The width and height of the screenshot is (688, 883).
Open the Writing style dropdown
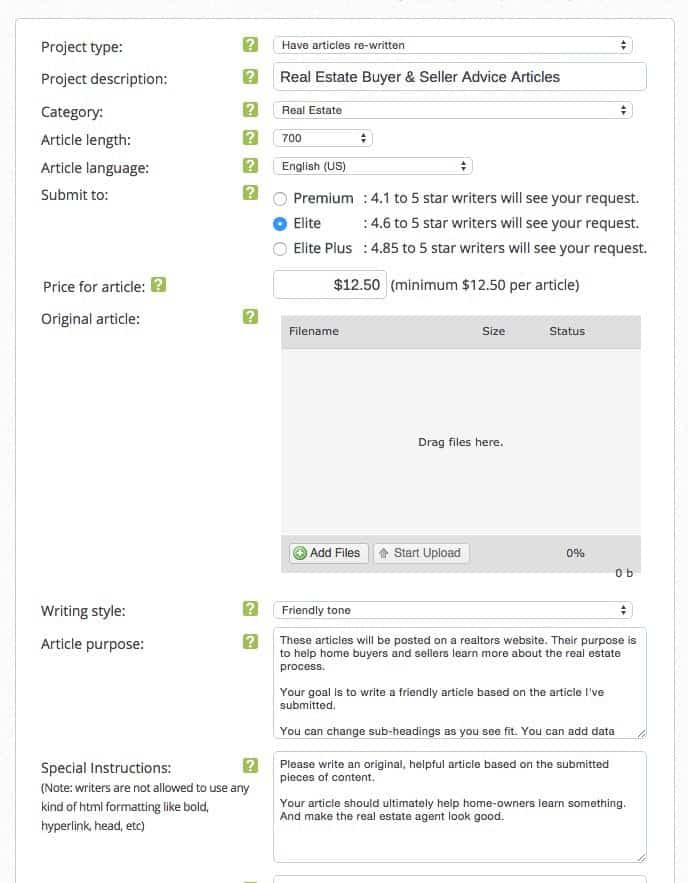[452, 610]
